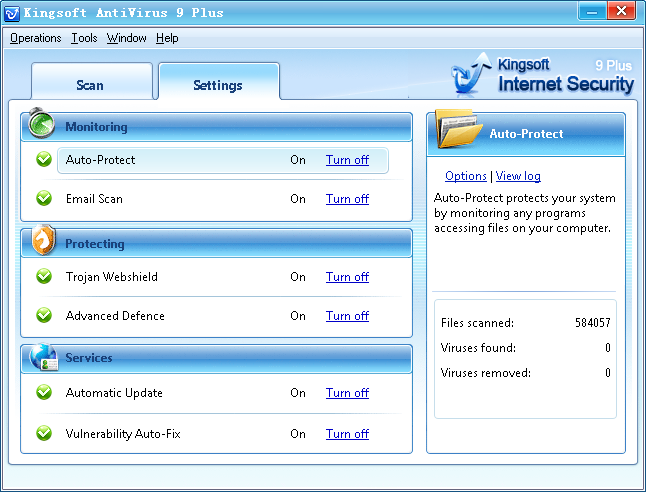The width and height of the screenshot is (646, 492).
Task: Click the Services globe icon
Action: click(44, 357)
